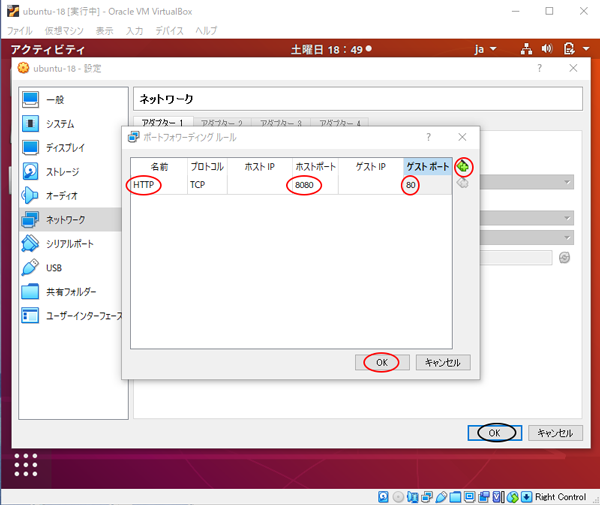Switch to the アダプター 1 tab
This screenshot has height=505, width=600.
pyautogui.click(x=163, y=122)
